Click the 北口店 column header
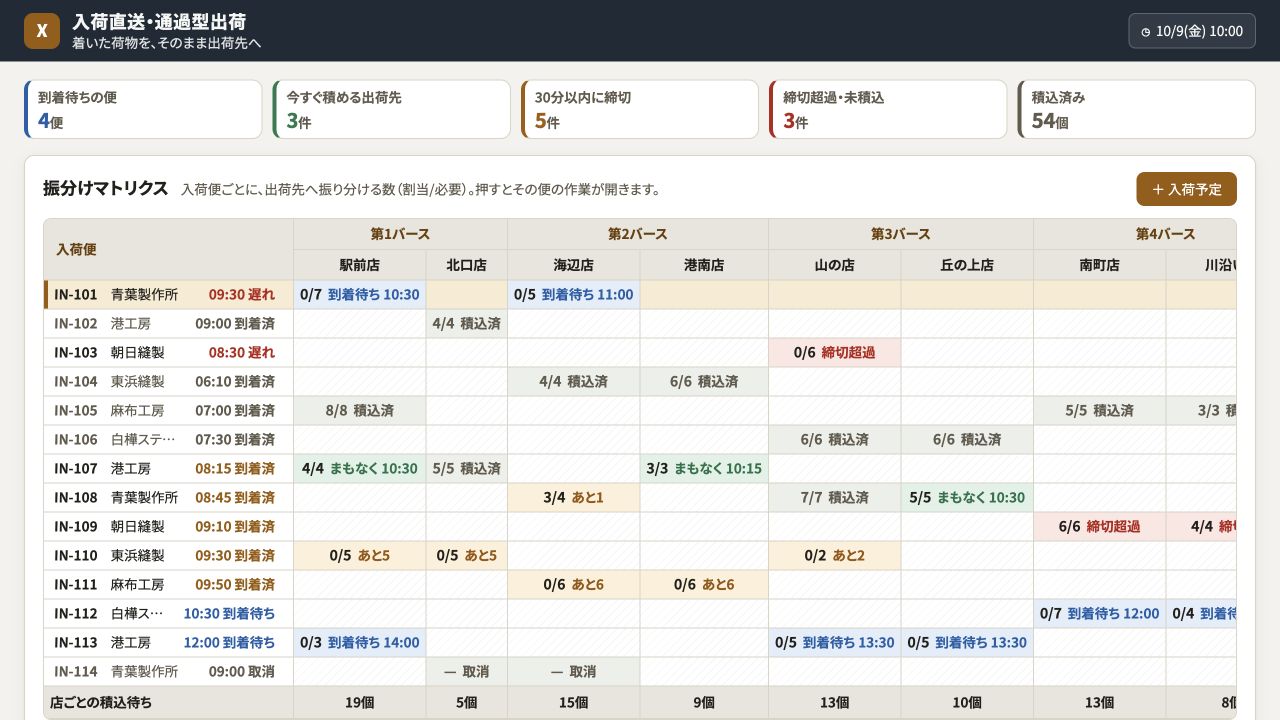Viewport: 1280px width, 720px height. coord(467,265)
